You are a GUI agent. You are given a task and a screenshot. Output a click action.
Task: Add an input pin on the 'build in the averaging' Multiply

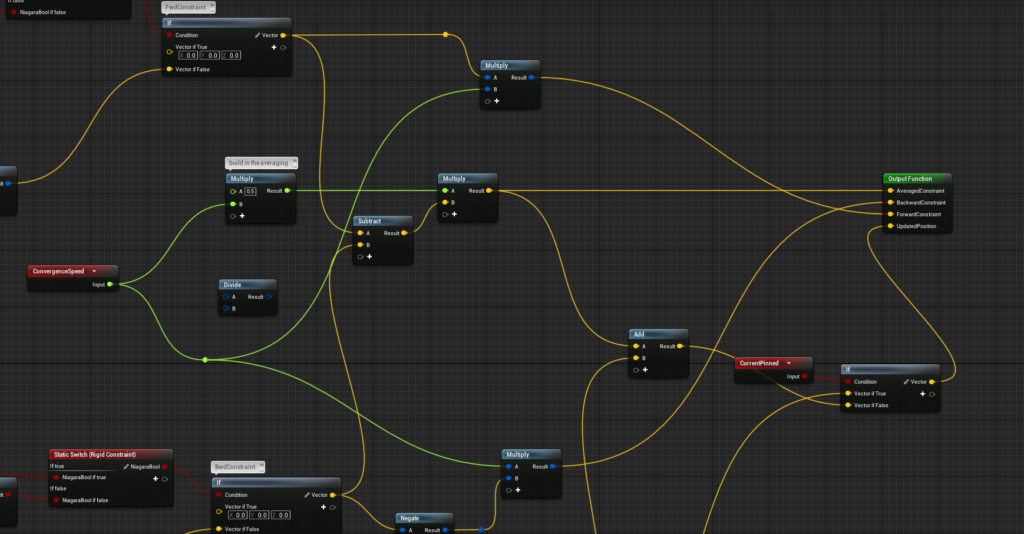[x=242, y=216]
